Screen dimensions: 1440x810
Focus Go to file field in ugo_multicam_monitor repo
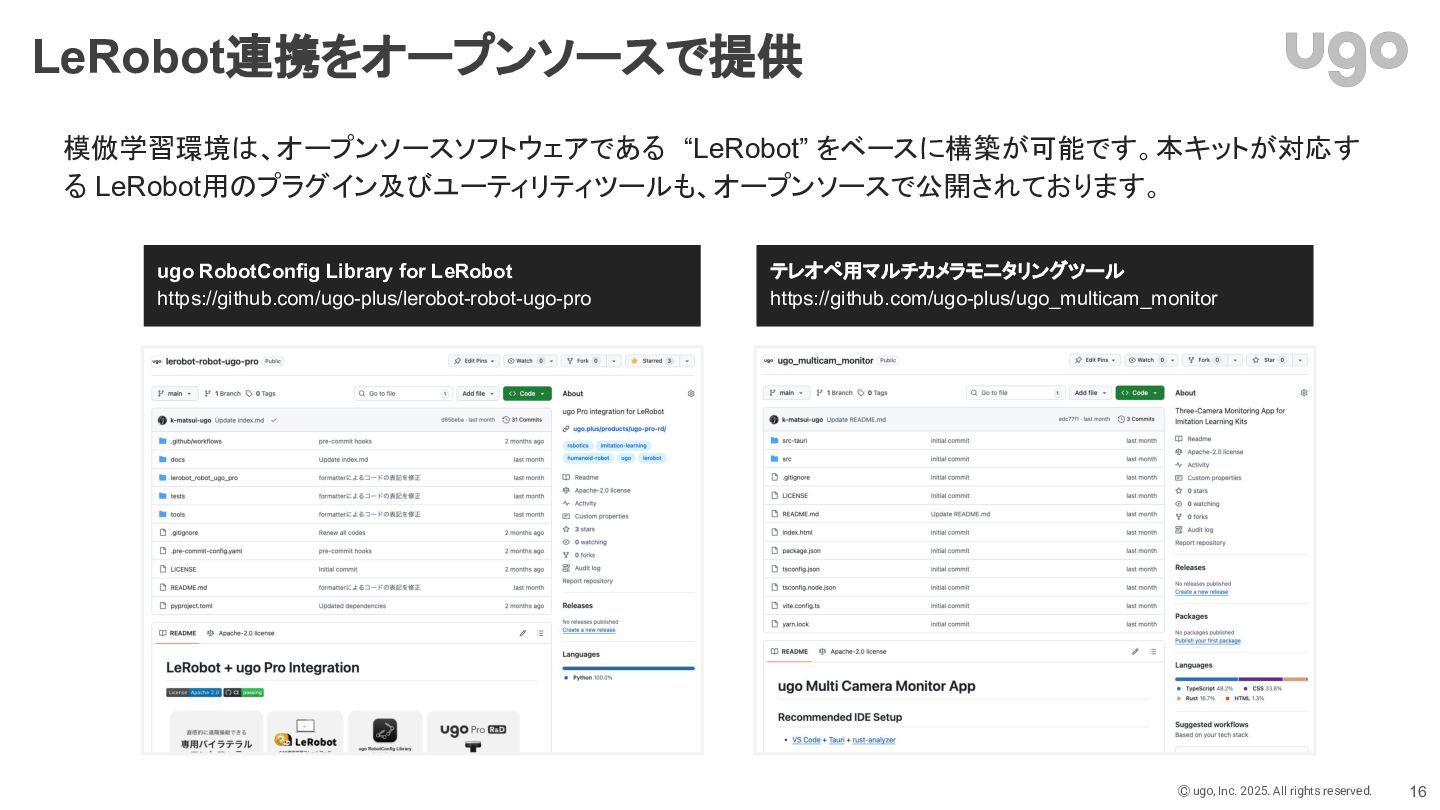pos(1015,393)
